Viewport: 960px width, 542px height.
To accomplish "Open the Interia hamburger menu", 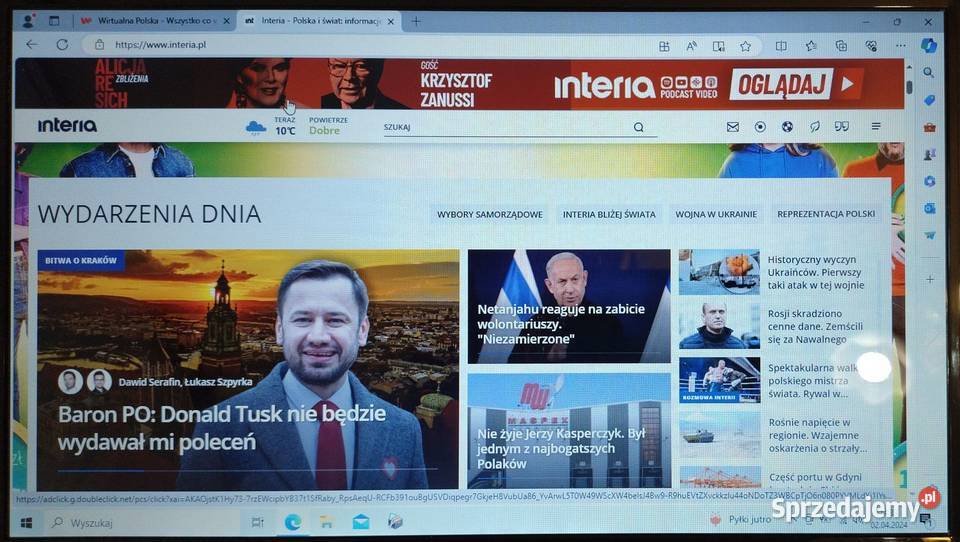I will pos(876,127).
